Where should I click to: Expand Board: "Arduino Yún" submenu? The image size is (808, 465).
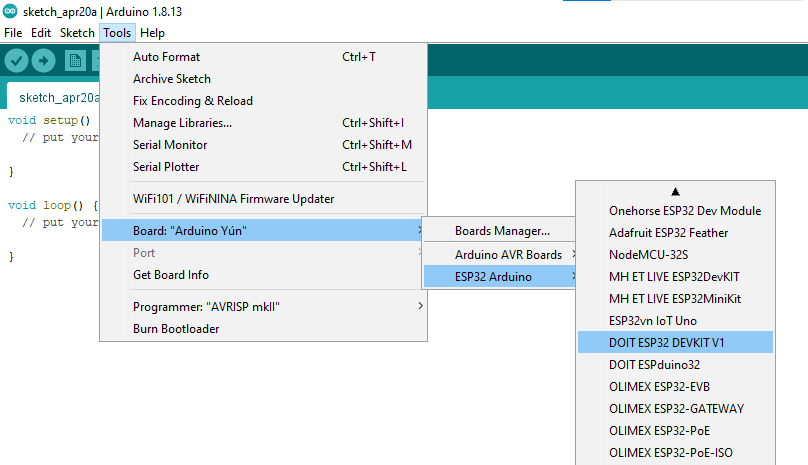point(263,230)
